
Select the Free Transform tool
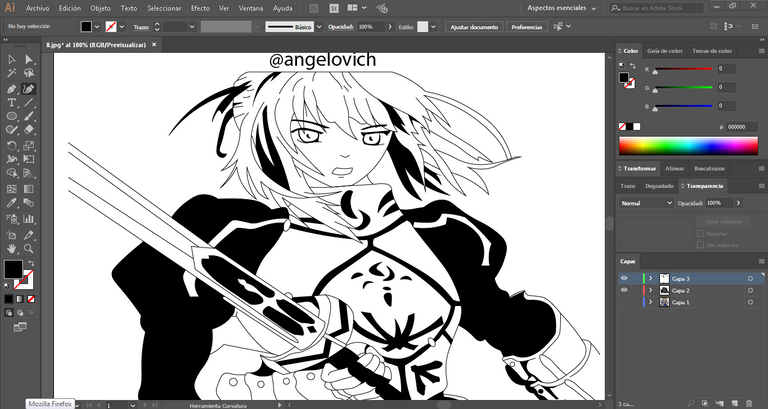29,159
